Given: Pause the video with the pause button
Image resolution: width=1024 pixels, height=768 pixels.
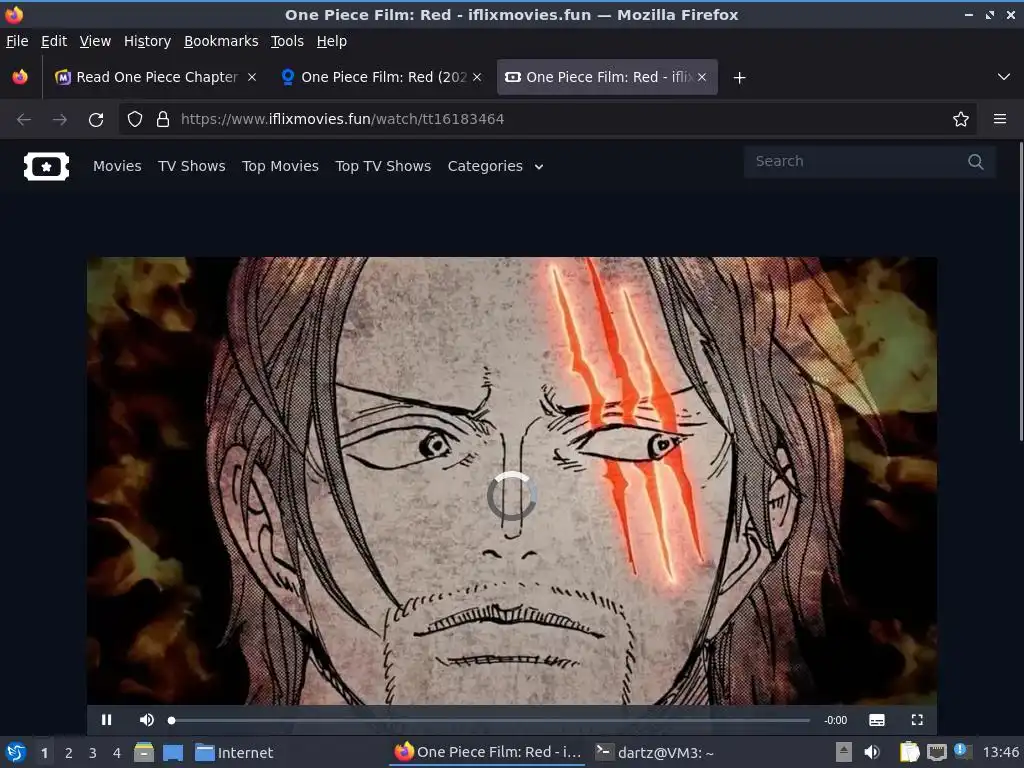Looking at the screenshot, I should click(106, 720).
